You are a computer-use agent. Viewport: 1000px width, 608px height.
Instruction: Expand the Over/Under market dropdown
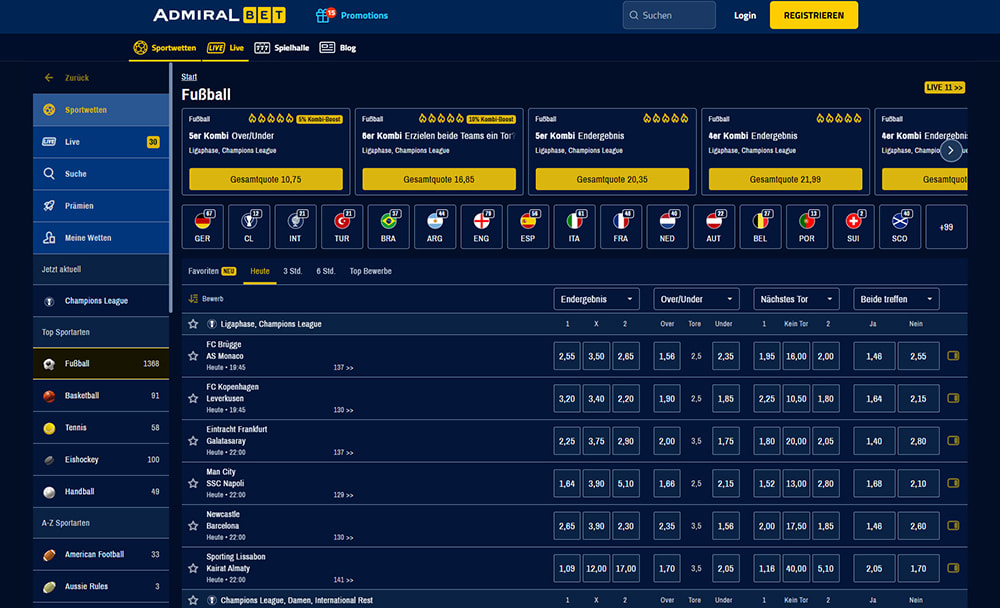[696, 299]
